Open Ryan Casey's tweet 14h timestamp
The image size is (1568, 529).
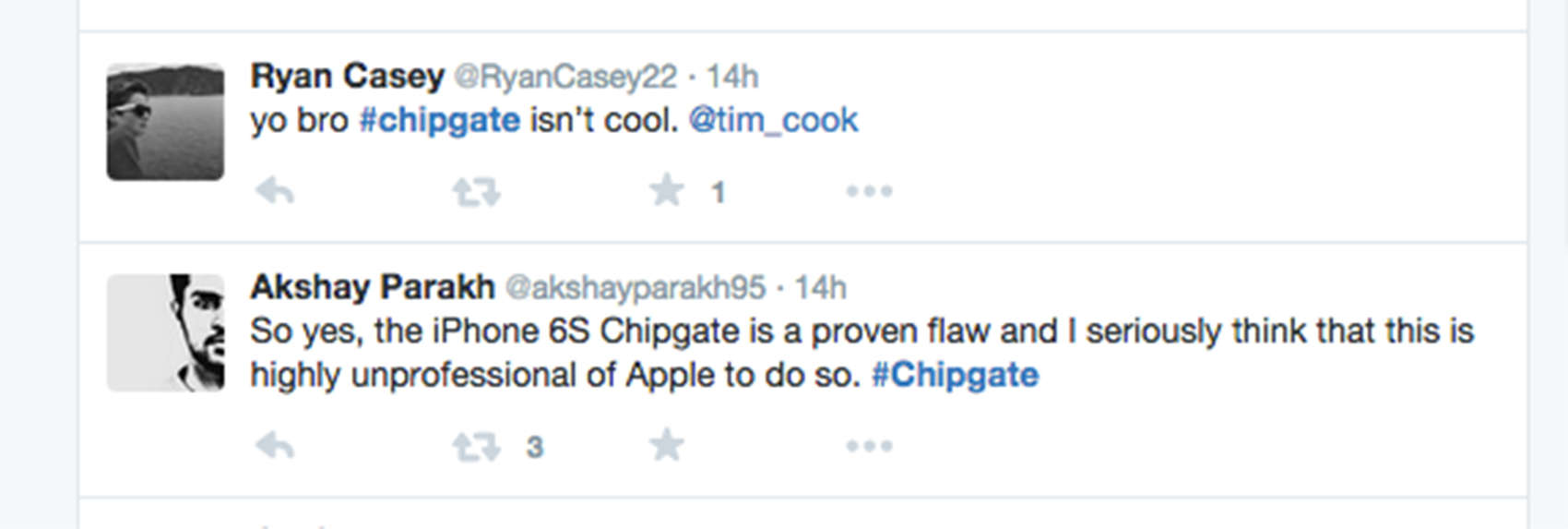(732, 77)
